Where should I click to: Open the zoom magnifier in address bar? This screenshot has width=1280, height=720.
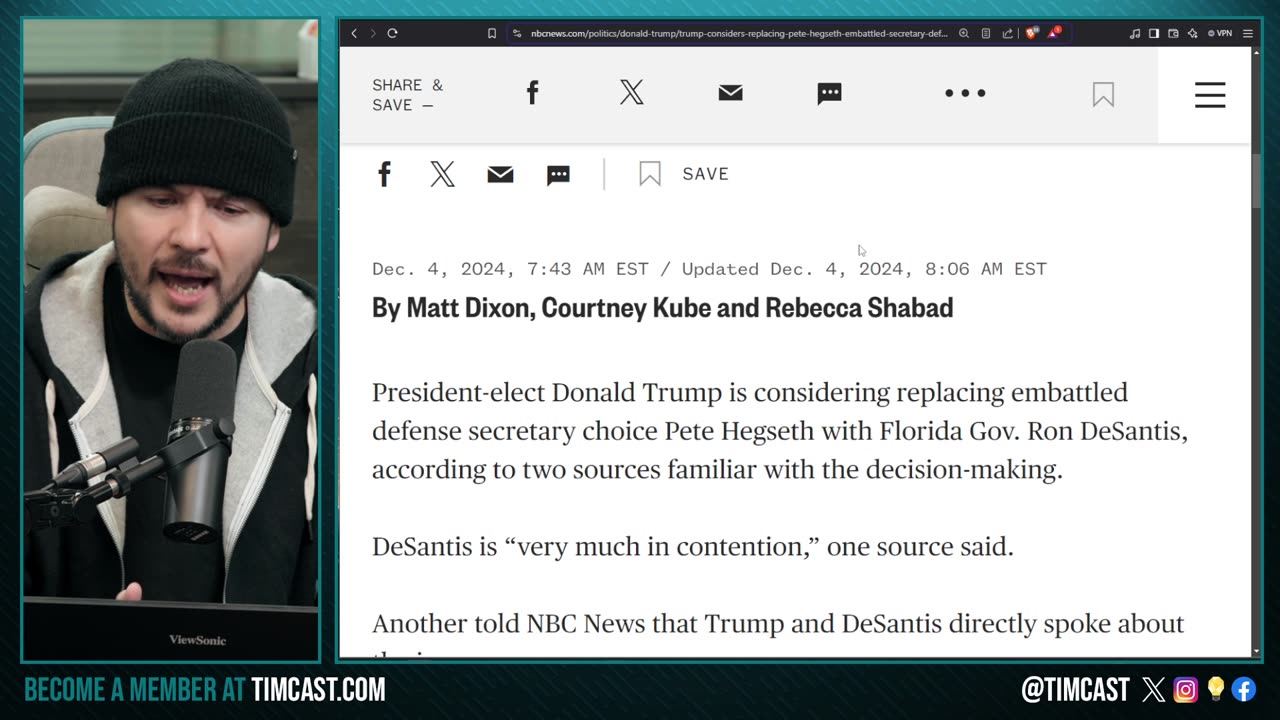point(964,33)
